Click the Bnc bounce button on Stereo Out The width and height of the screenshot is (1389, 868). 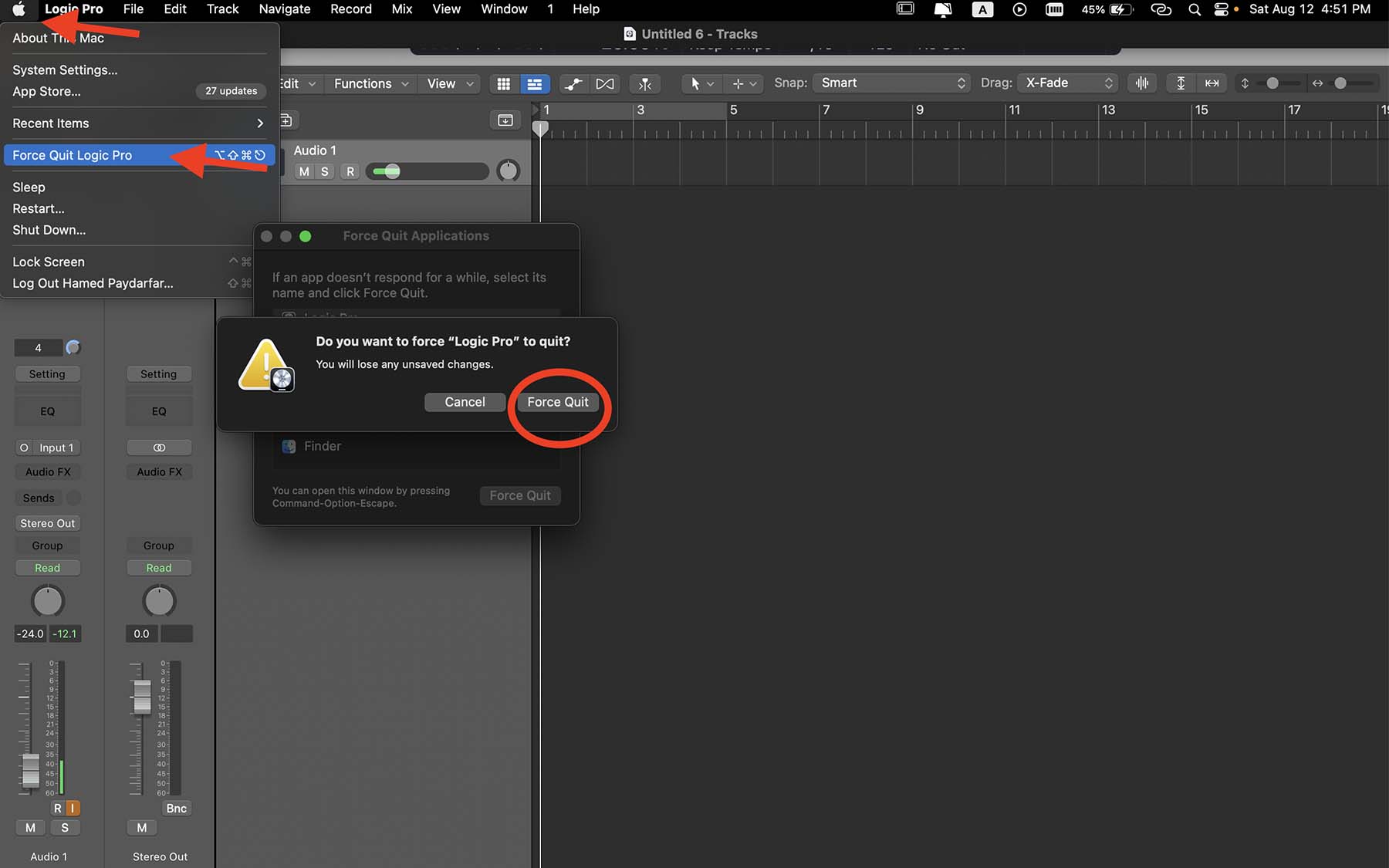pyautogui.click(x=177, y=808)
